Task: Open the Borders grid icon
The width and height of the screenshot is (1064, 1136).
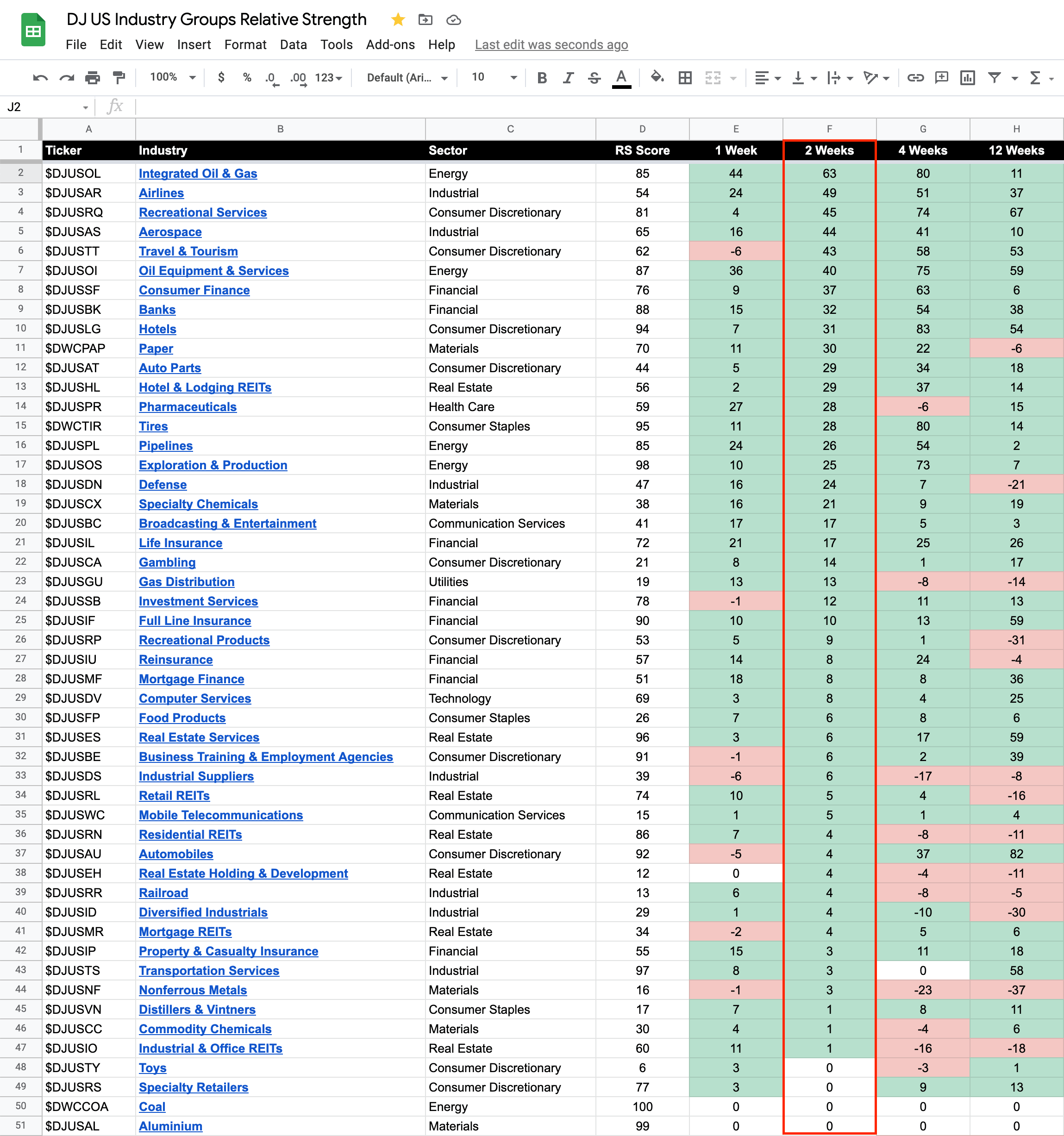Action: pyautogui.click(x=685, y=78)
